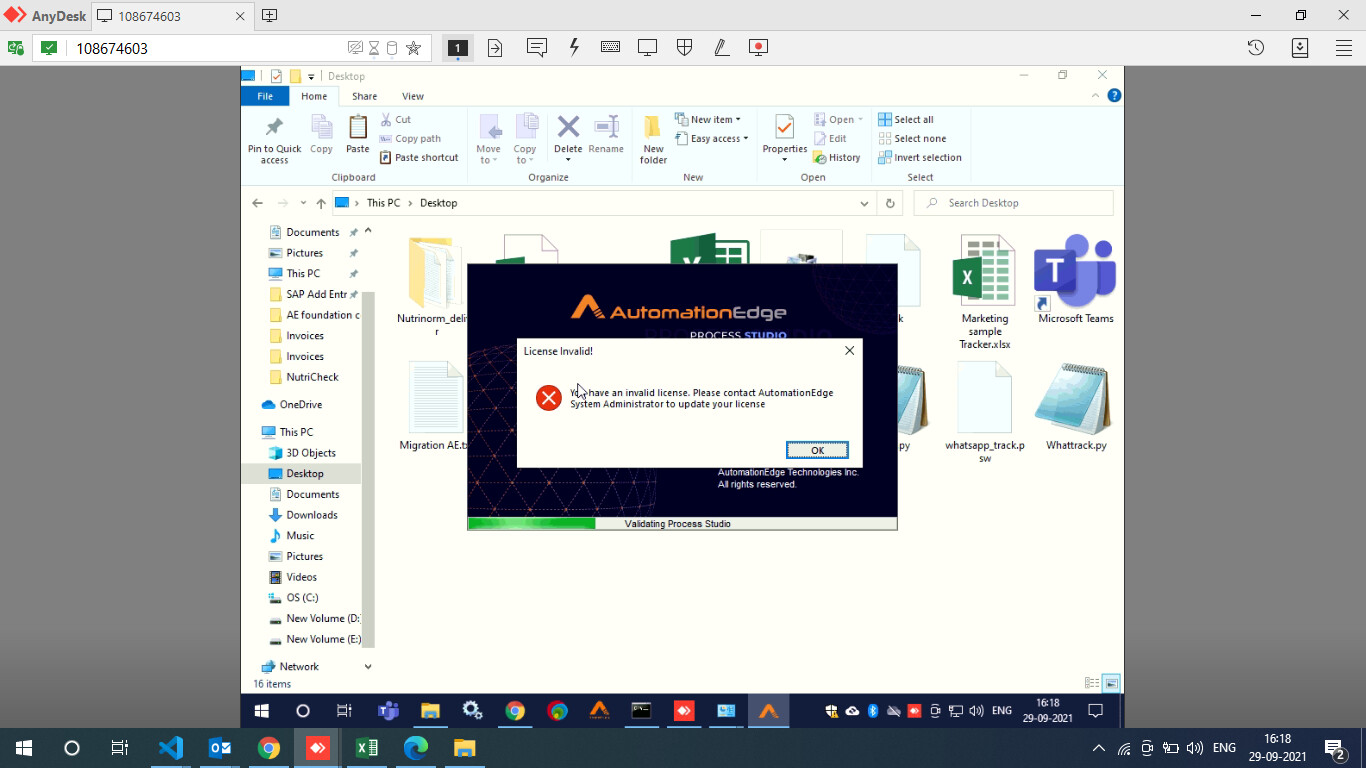1366x768 pixels.
Task: Click Pin to Quick access in ribbon
Action: click(x=274, y=139)
